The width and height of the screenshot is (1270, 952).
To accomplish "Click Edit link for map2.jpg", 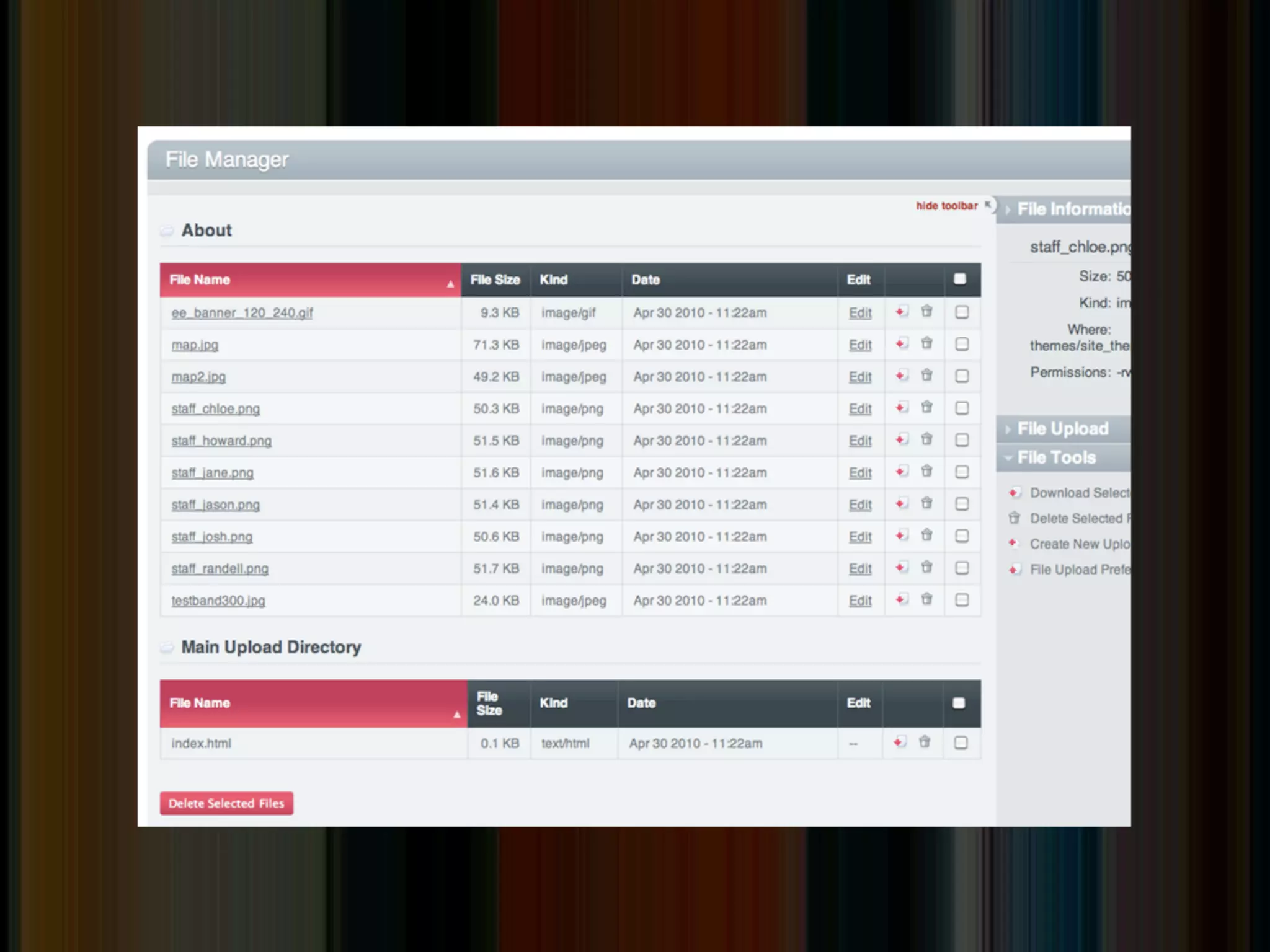I will tap(859, 377).
